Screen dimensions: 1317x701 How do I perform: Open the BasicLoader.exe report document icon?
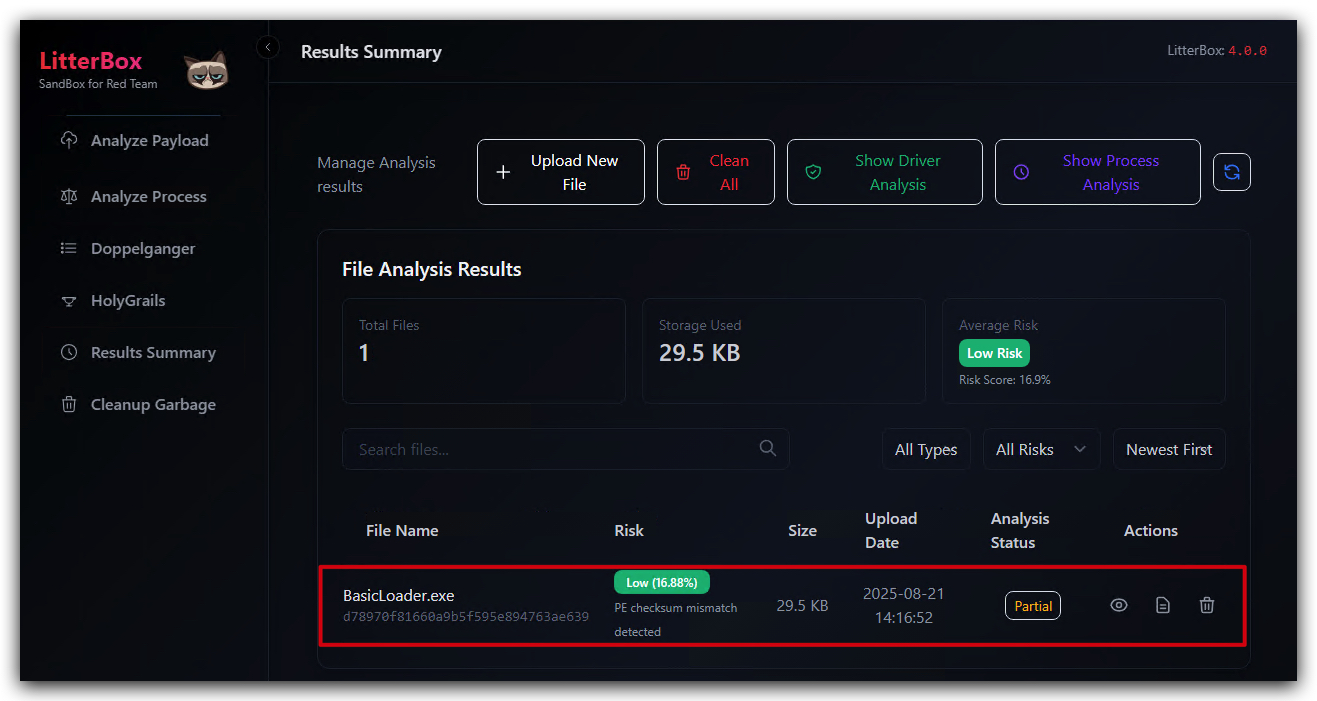1163,605
